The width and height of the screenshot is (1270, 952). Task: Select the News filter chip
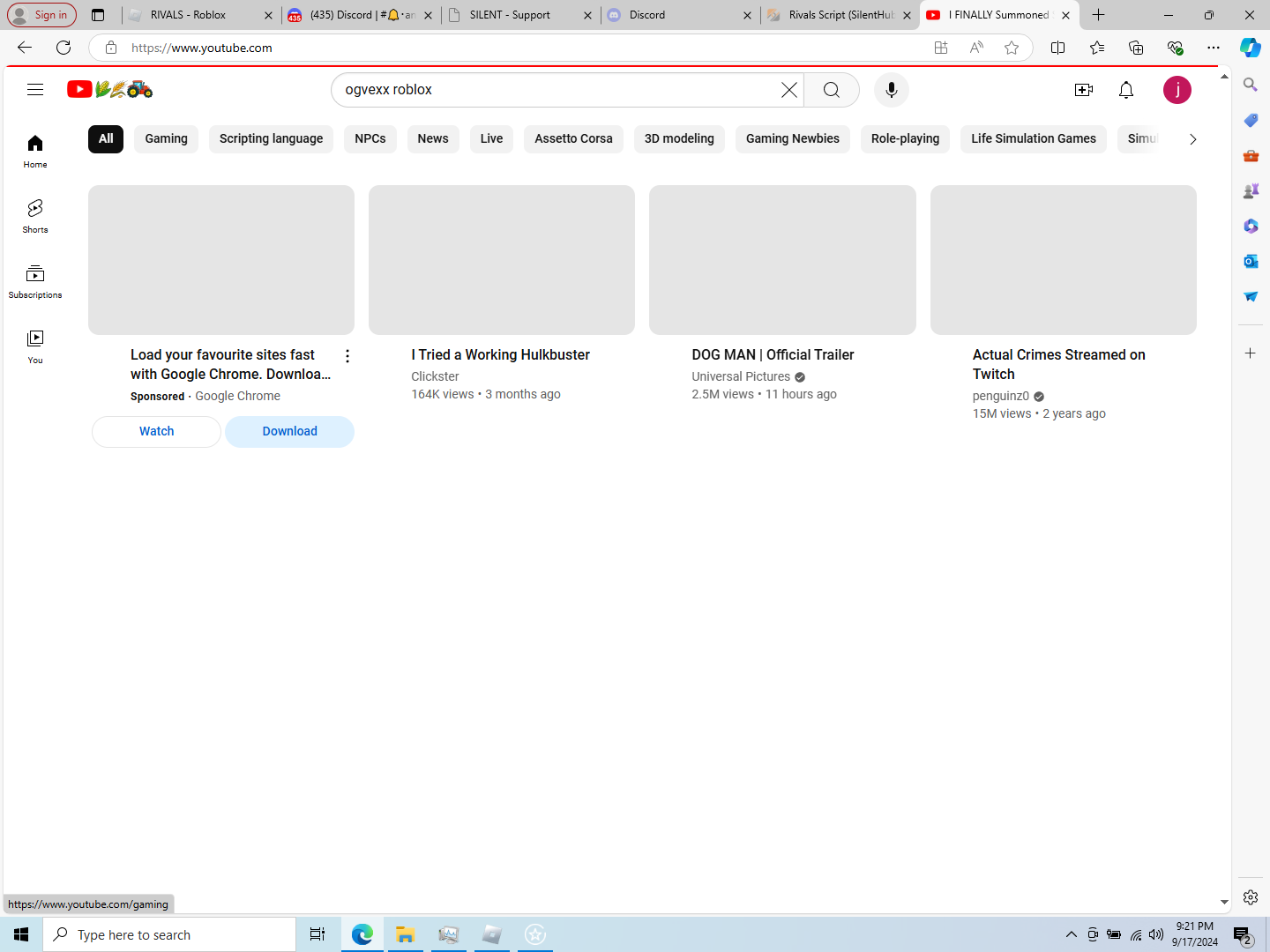click(x=433, y=138)
